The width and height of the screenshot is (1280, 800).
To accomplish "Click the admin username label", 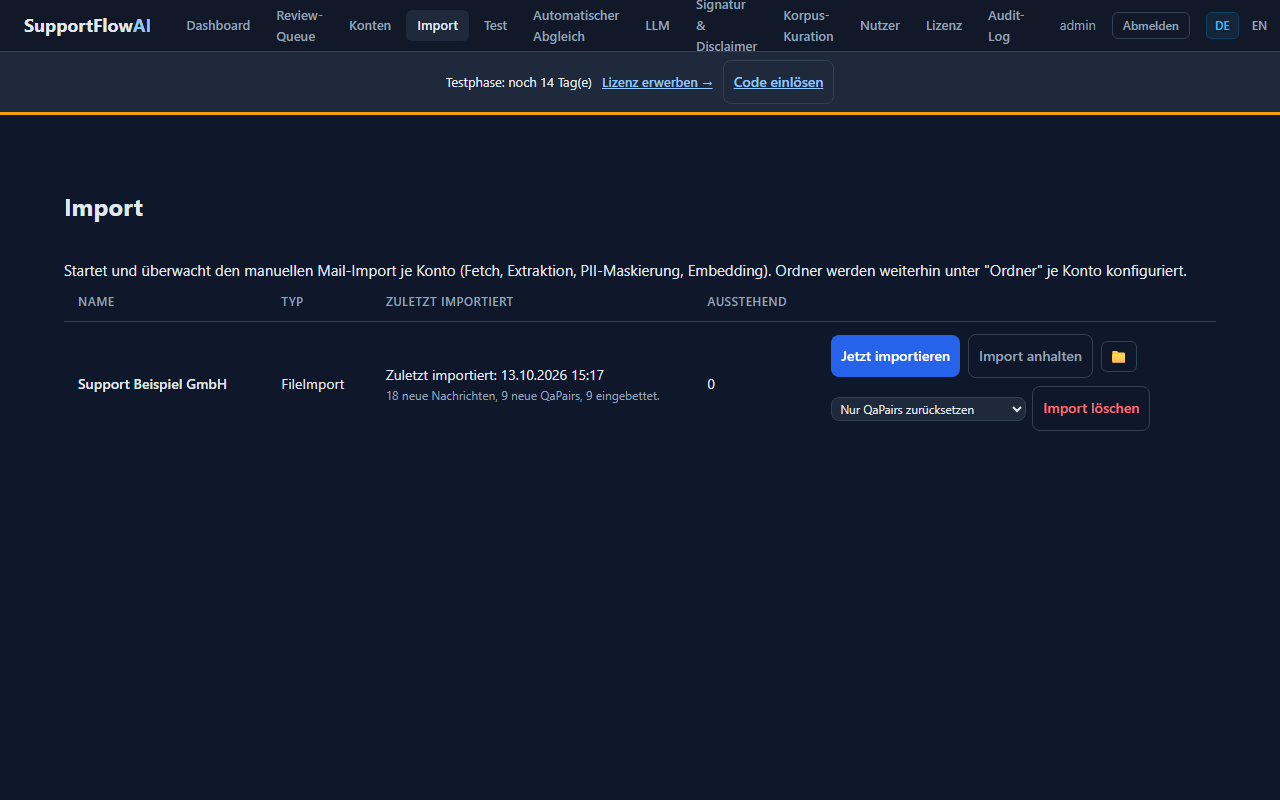I will (1078, 25).
